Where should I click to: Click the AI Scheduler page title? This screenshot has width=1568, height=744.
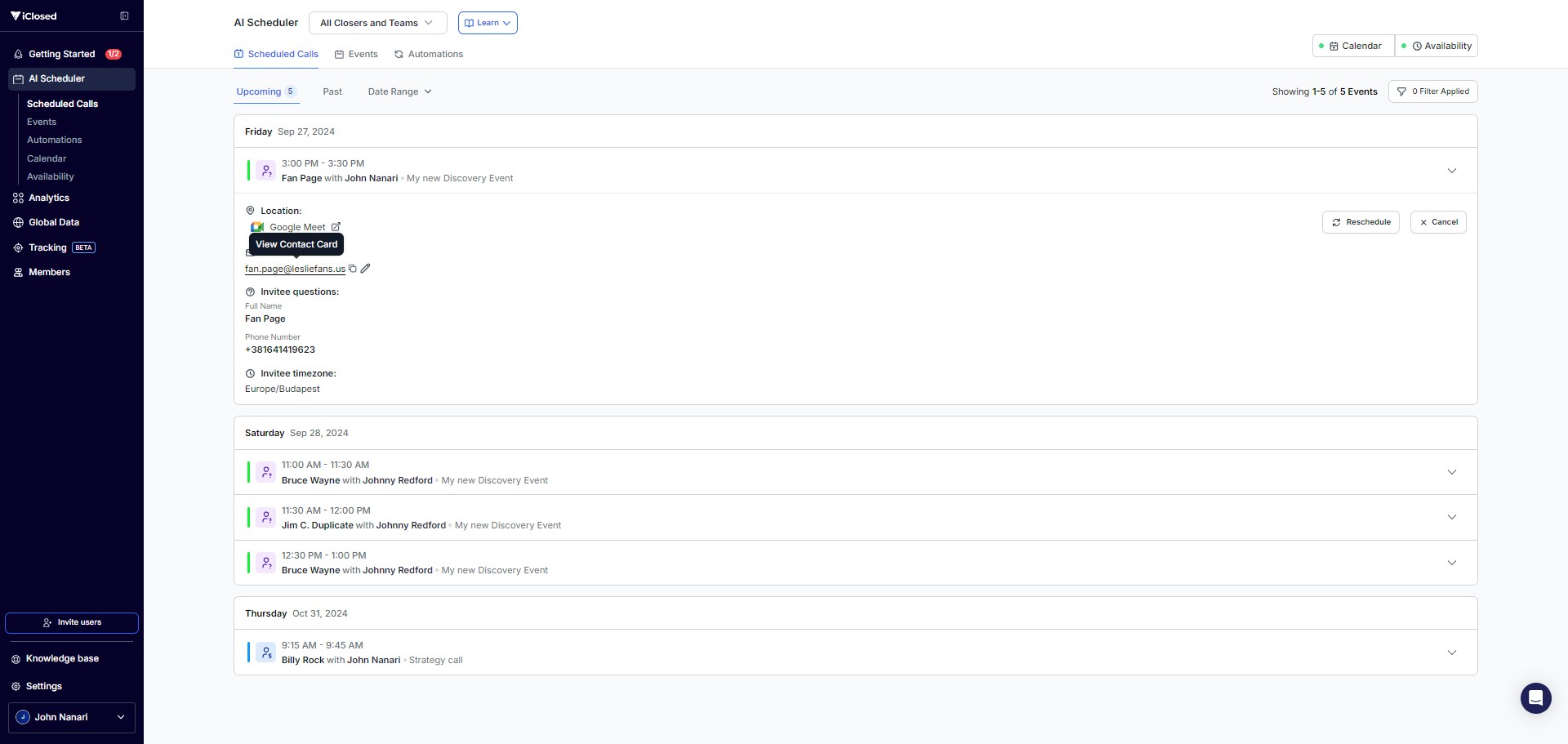(x=266, y=23)
